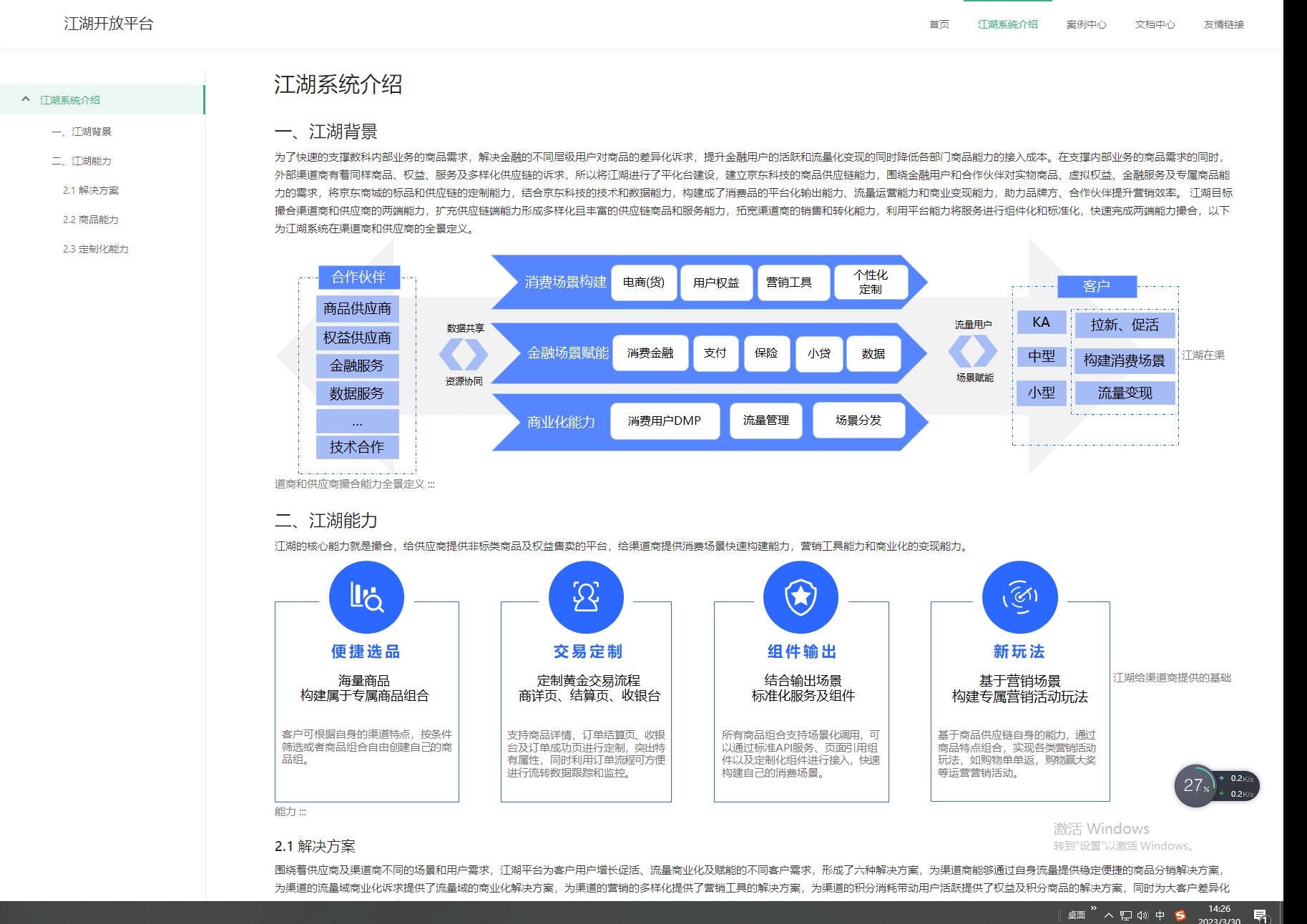Click the 构建消费场景 block

(x=1125, y=360)
